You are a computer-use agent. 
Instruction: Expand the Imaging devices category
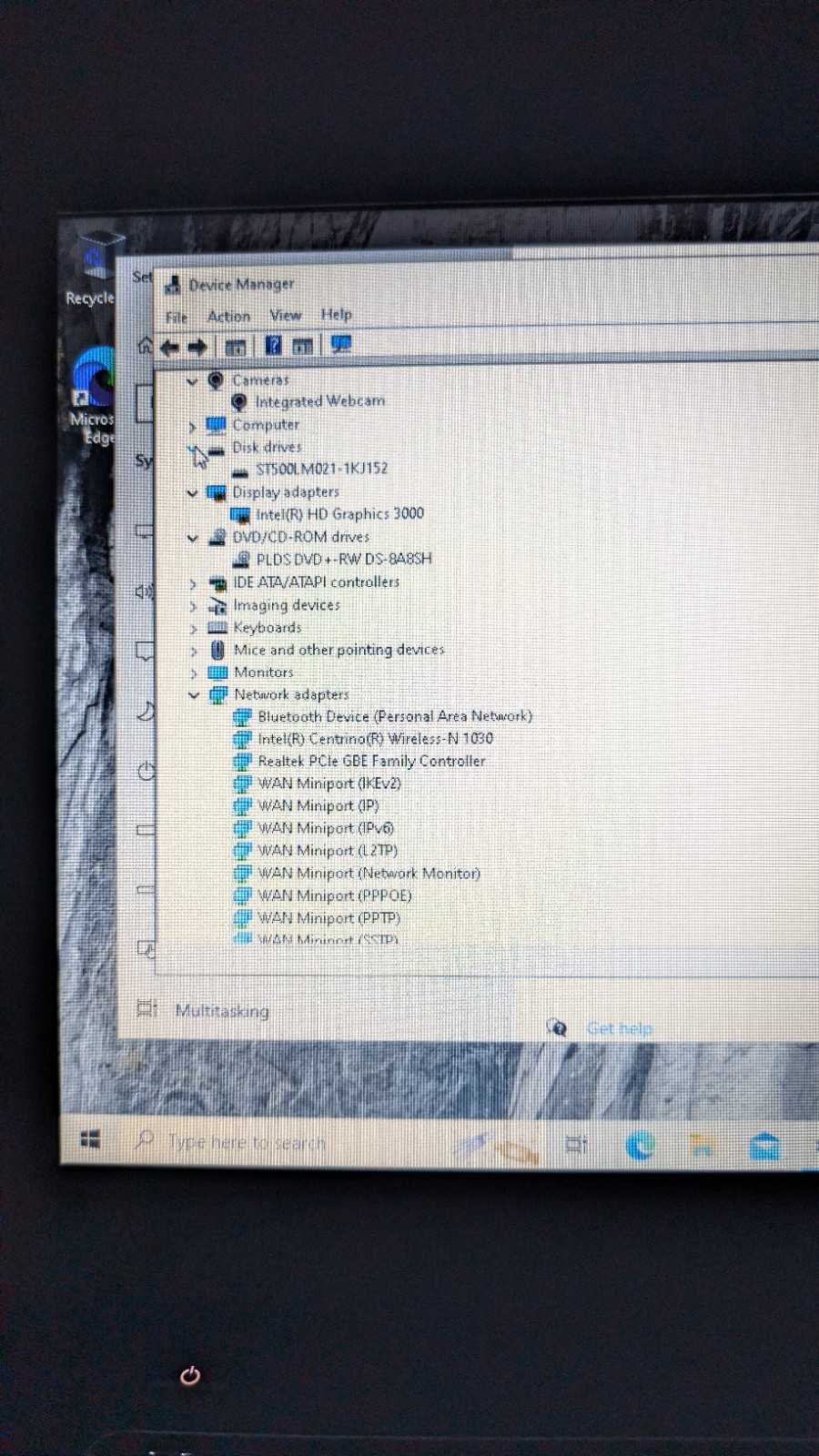(193, 606)
